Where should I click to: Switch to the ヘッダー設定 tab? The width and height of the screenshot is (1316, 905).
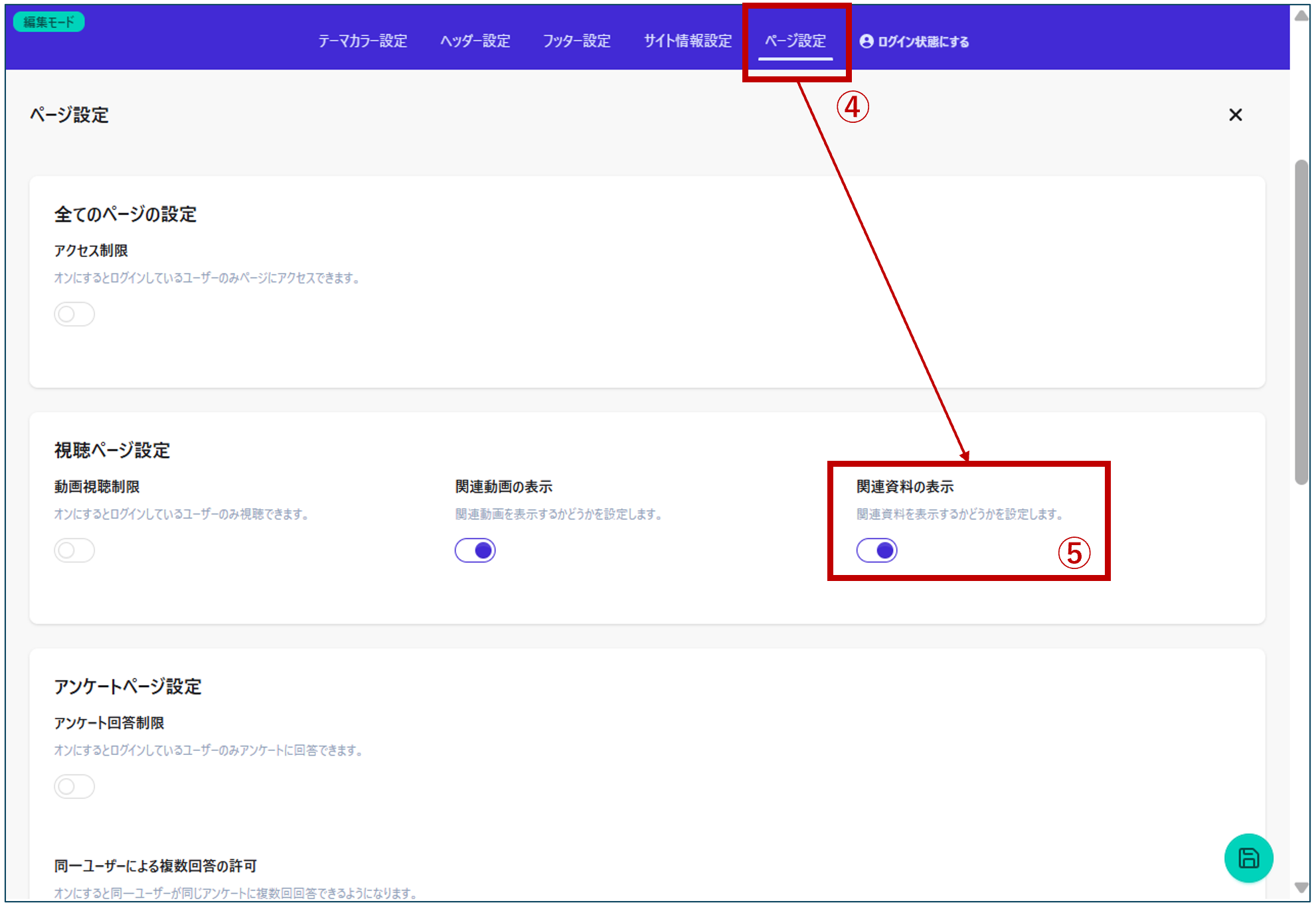[x=475, y=41]
